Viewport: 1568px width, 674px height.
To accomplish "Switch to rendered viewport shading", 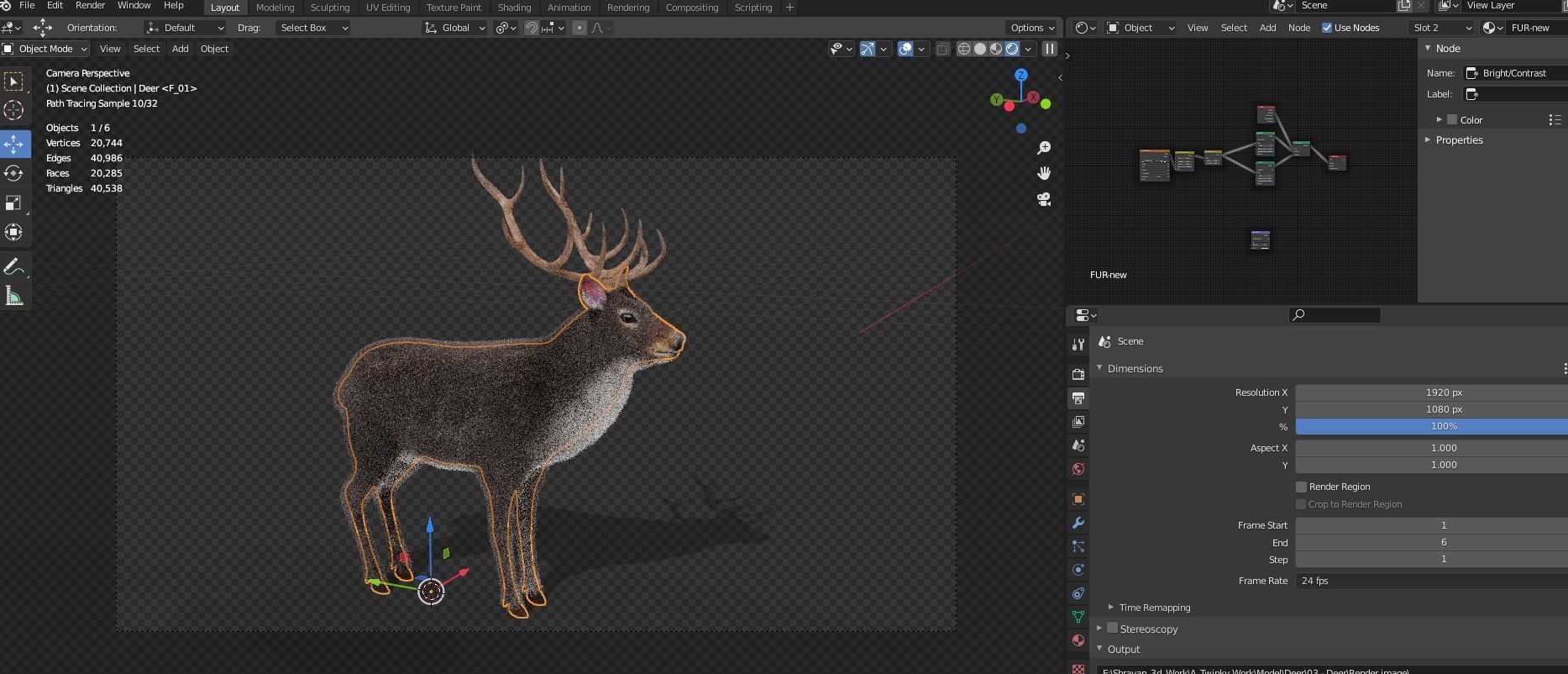I will point(1012,49).
